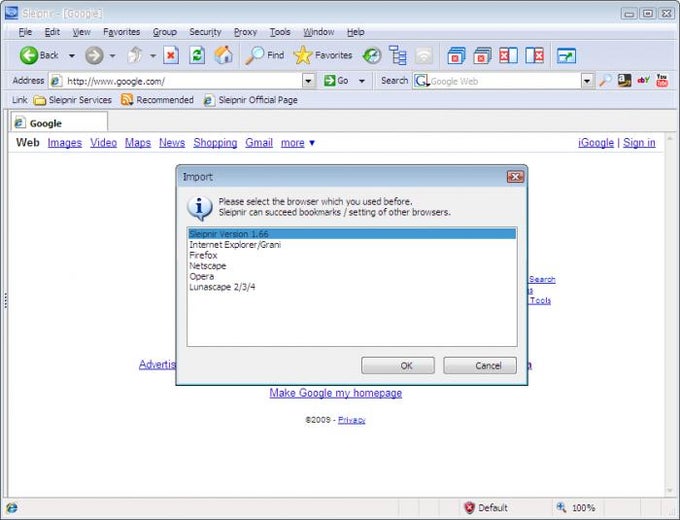Open the search engine selector icon
Screen dimensions: 680x520
pos(422,81)
